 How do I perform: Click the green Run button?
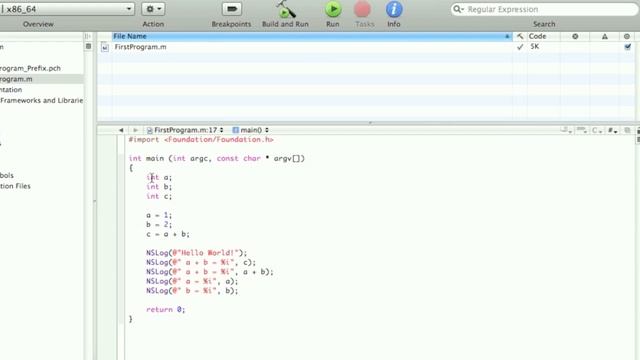(x=333, y=9)
